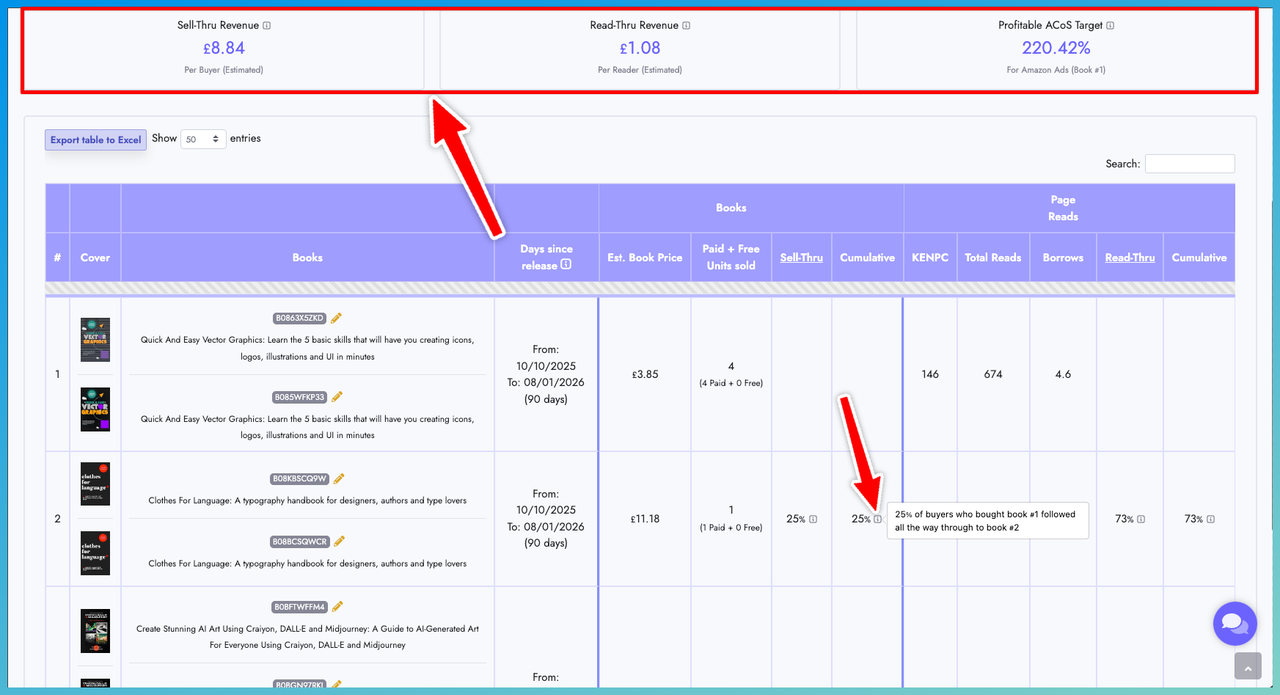1280x695 pixels.
Task: Open the chat support bubble
Action: click(x=1234, y=624)
